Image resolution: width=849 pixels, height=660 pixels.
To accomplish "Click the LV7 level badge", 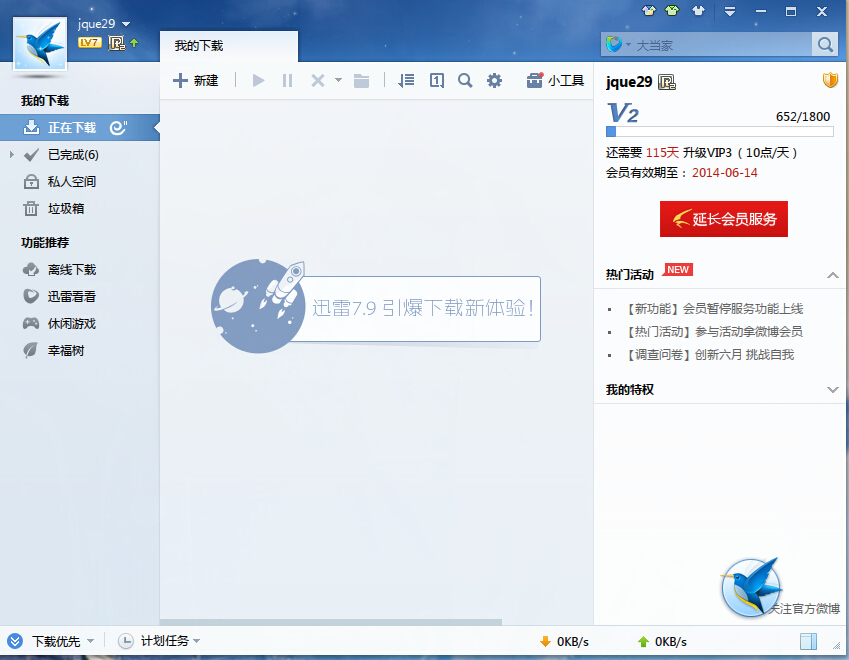I will [x=89, y=42].
